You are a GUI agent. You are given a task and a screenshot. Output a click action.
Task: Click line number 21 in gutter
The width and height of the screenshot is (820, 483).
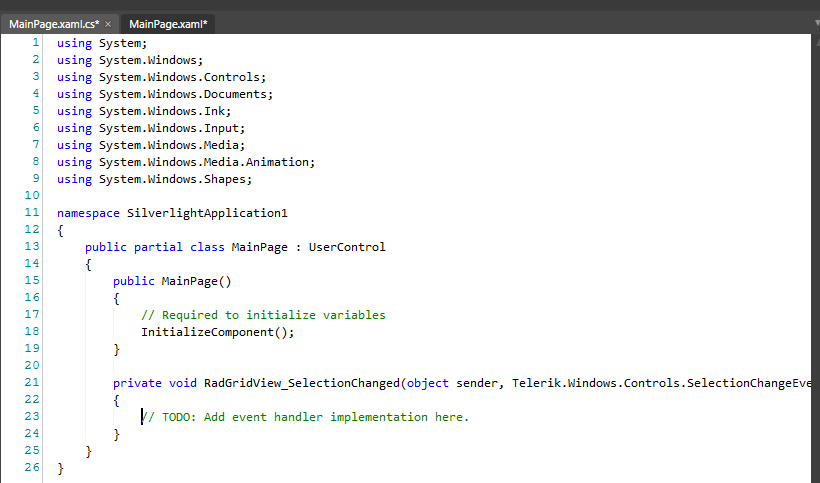coord(32,383)
